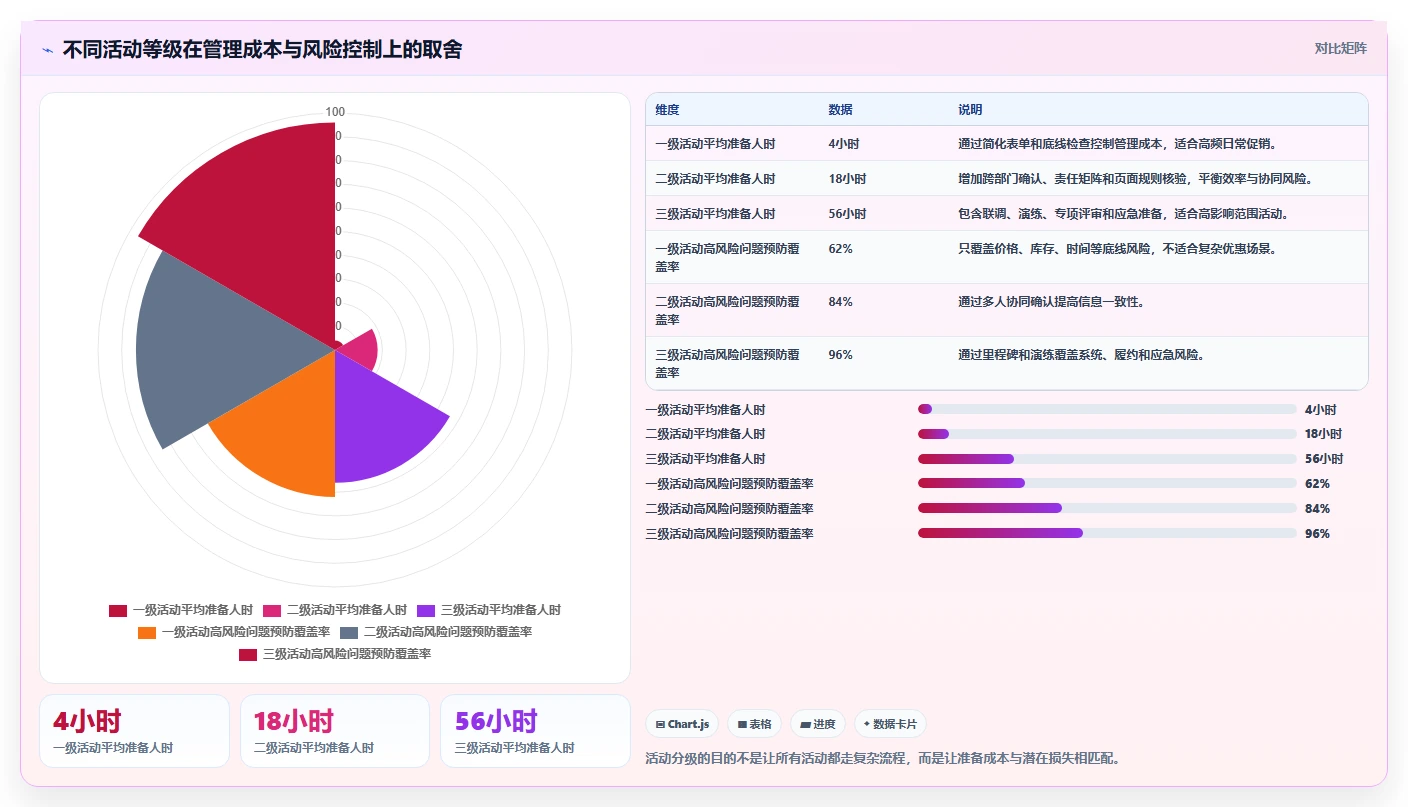This screenshot has width=1408, height=807.
Task: Click the 4小时 data card
Action: [134, 731]
